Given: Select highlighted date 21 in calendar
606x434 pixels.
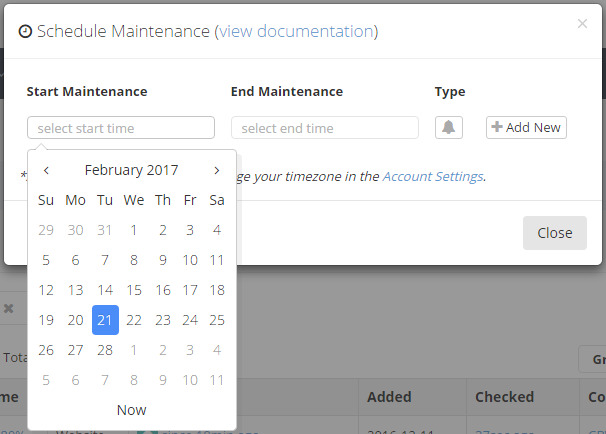Looking at the screenshot, I should click(x=105, y=320).
